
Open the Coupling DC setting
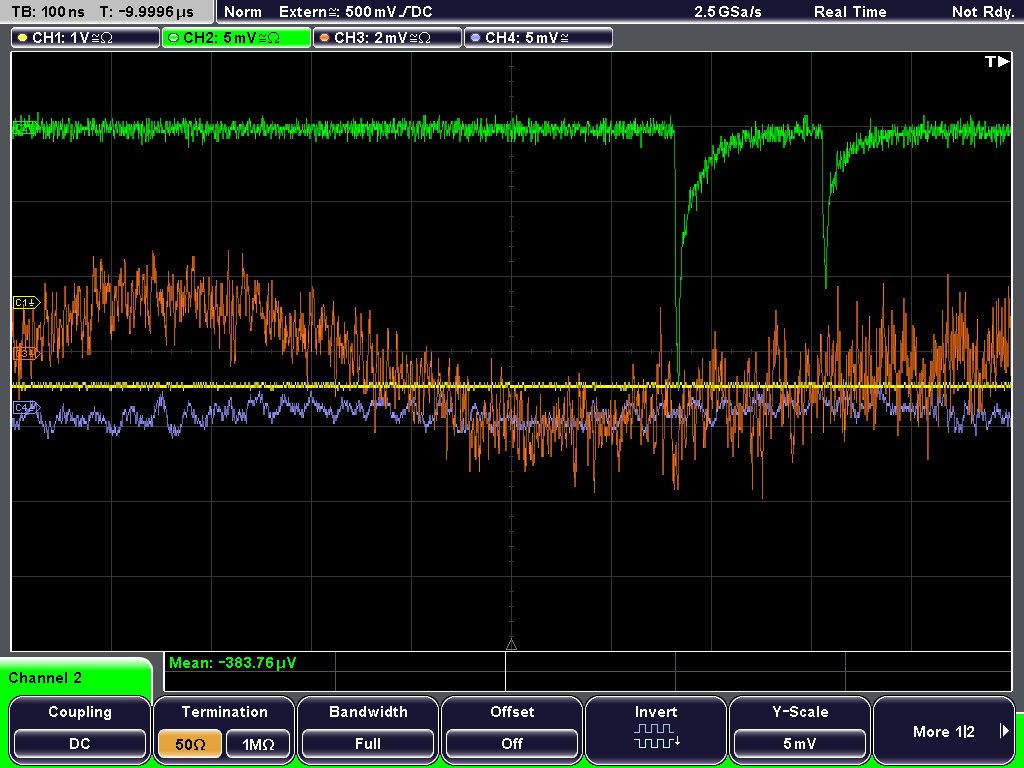click(80, 743)
